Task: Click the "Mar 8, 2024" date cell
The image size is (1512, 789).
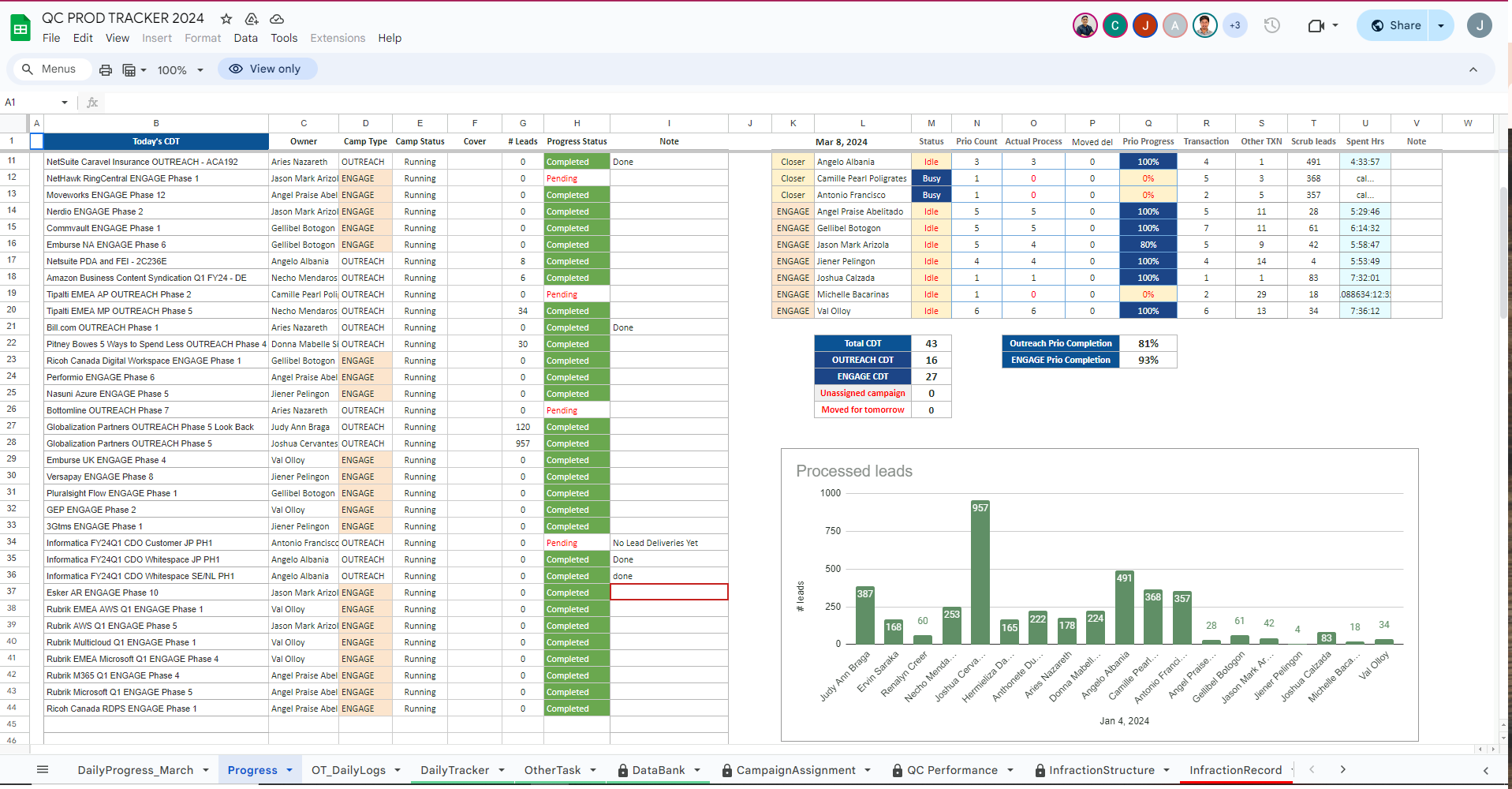Action: tap(863, 142)
